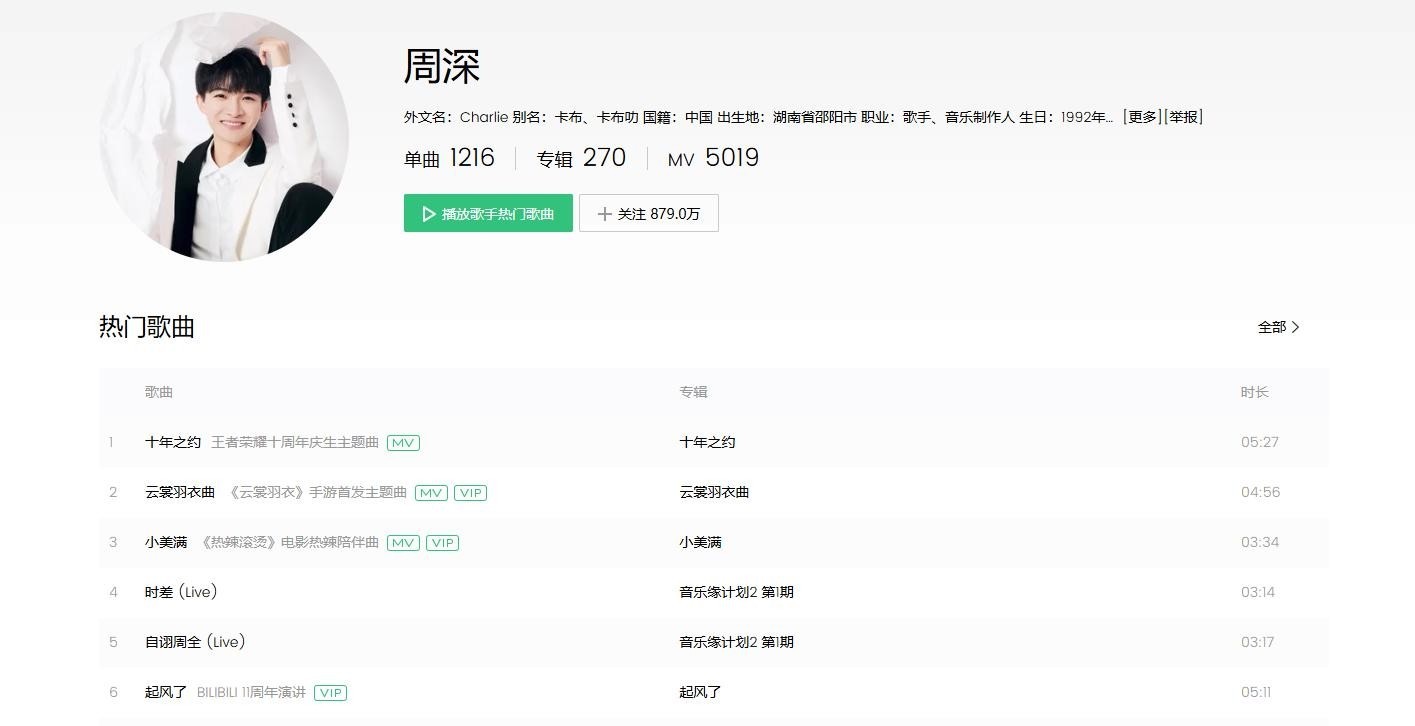View all hot songs via 全部

1278,327
